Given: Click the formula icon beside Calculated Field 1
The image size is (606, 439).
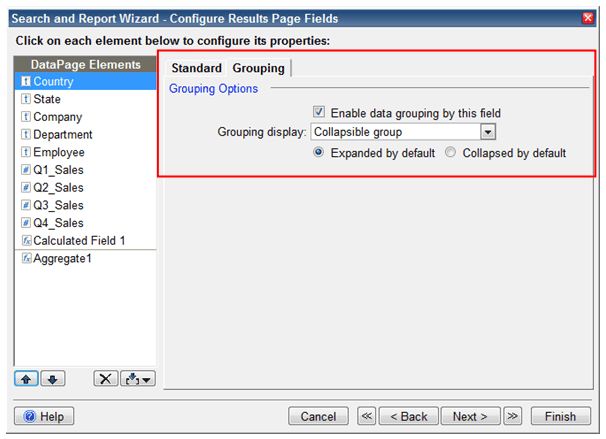Looking at the screenshot, I should (x=26, y=241).
